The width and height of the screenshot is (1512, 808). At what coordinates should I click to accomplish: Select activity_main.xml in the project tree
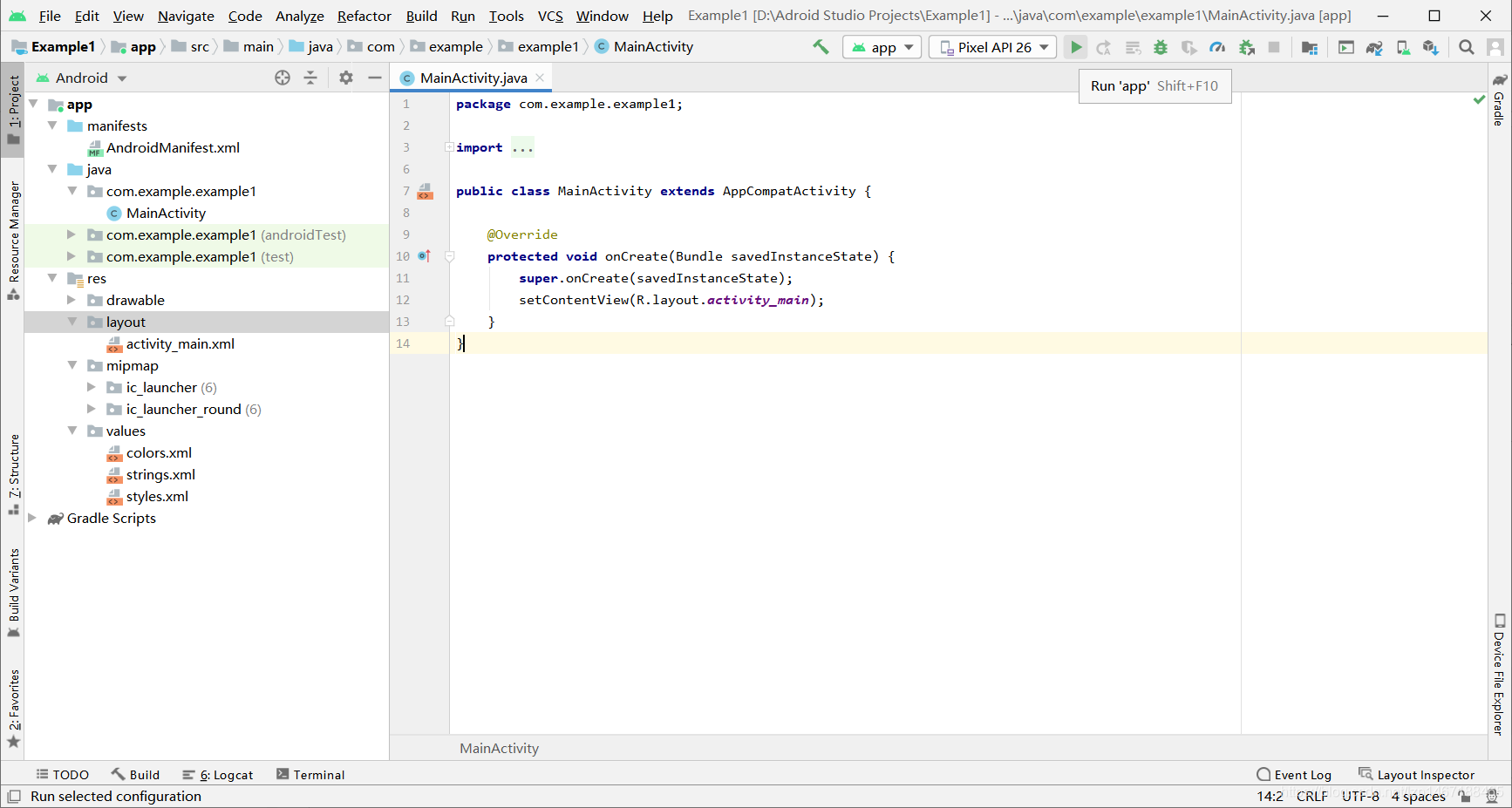point(180,343)
